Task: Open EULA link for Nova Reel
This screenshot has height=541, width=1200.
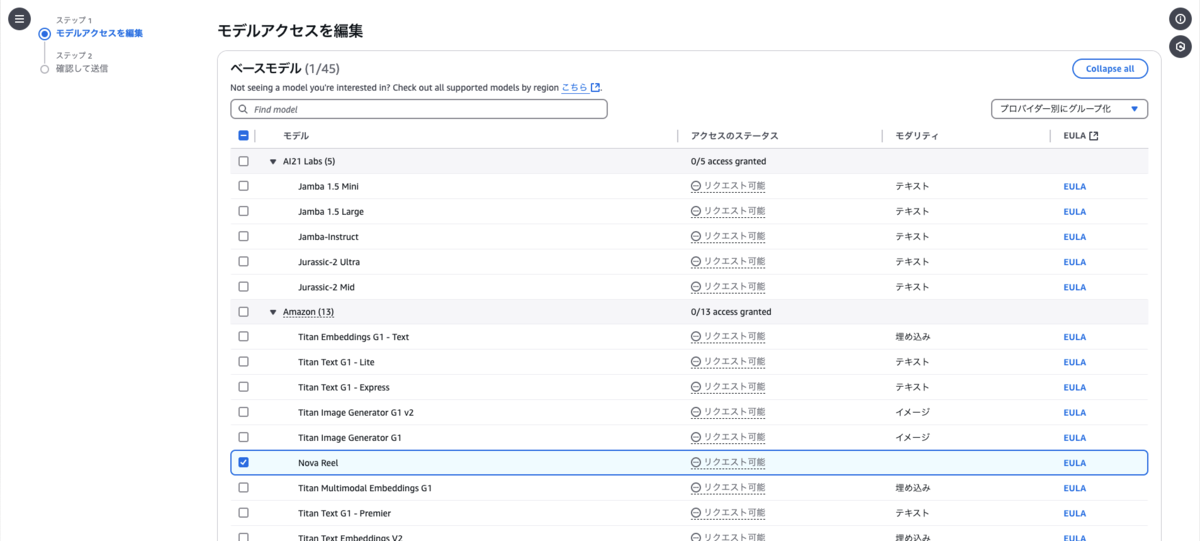Action: tap(1074, 463)
